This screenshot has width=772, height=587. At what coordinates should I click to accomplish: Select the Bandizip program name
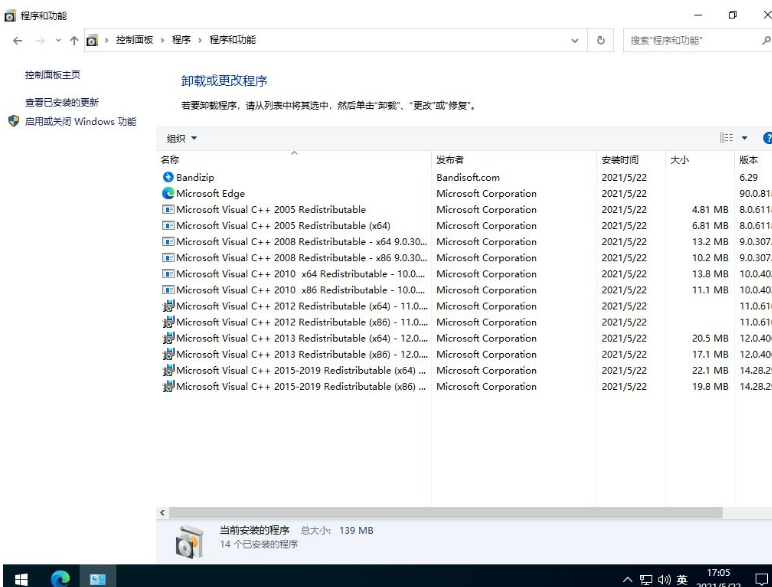click(x=195, y=177)
